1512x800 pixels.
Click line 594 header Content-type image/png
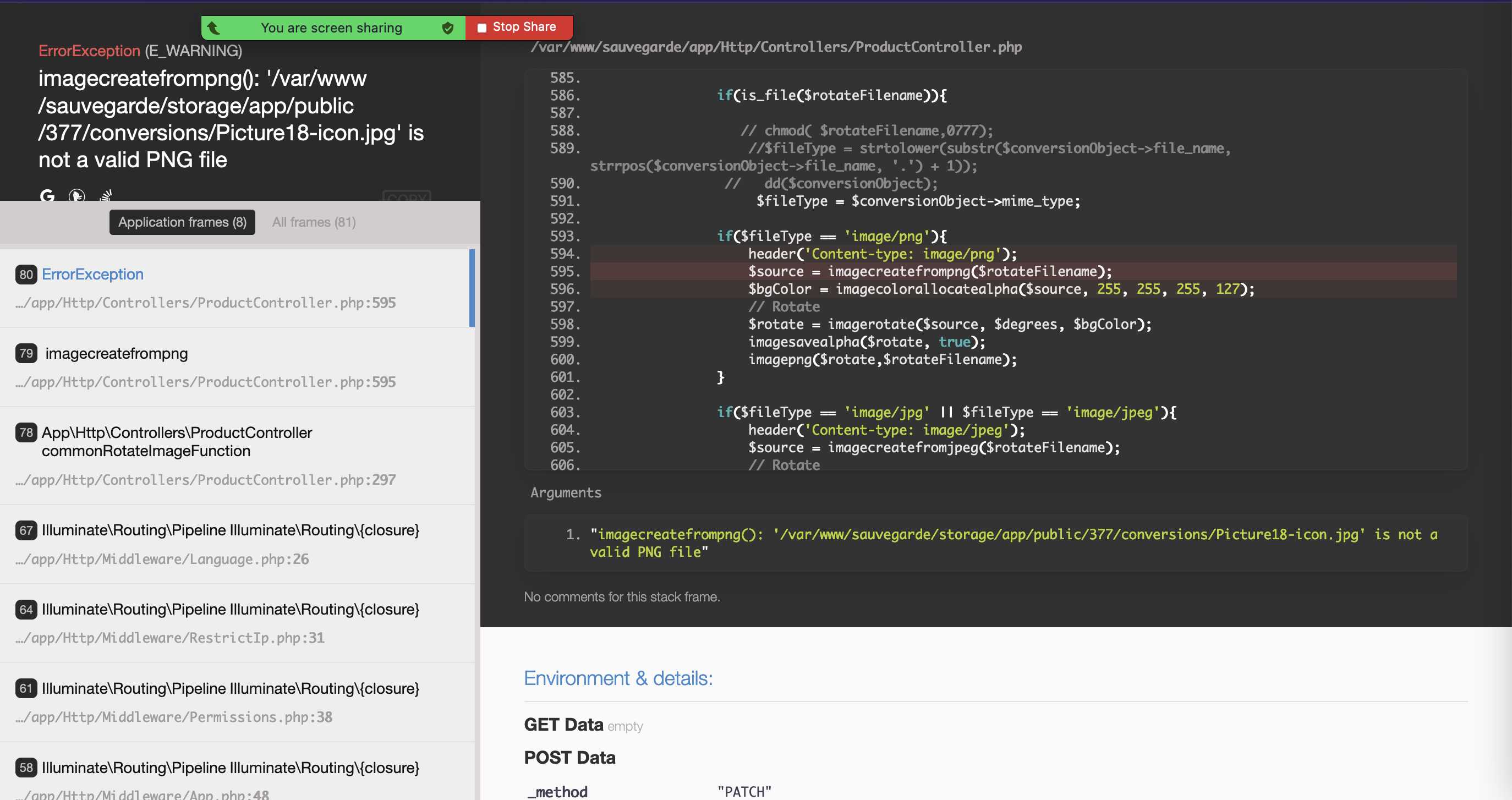[x=1023, y=254]
